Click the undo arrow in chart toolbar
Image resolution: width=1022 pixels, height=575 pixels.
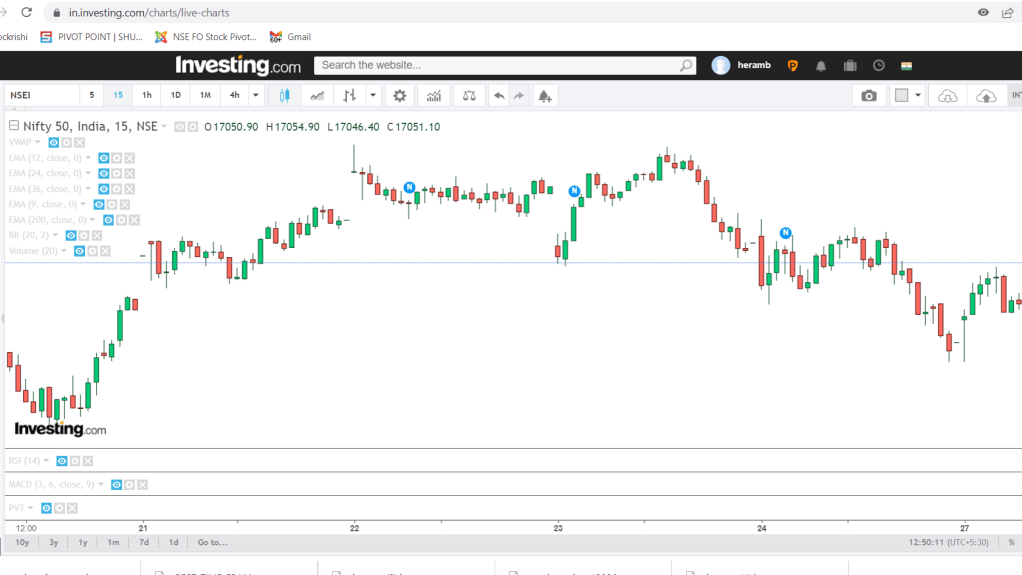point(499,96)
